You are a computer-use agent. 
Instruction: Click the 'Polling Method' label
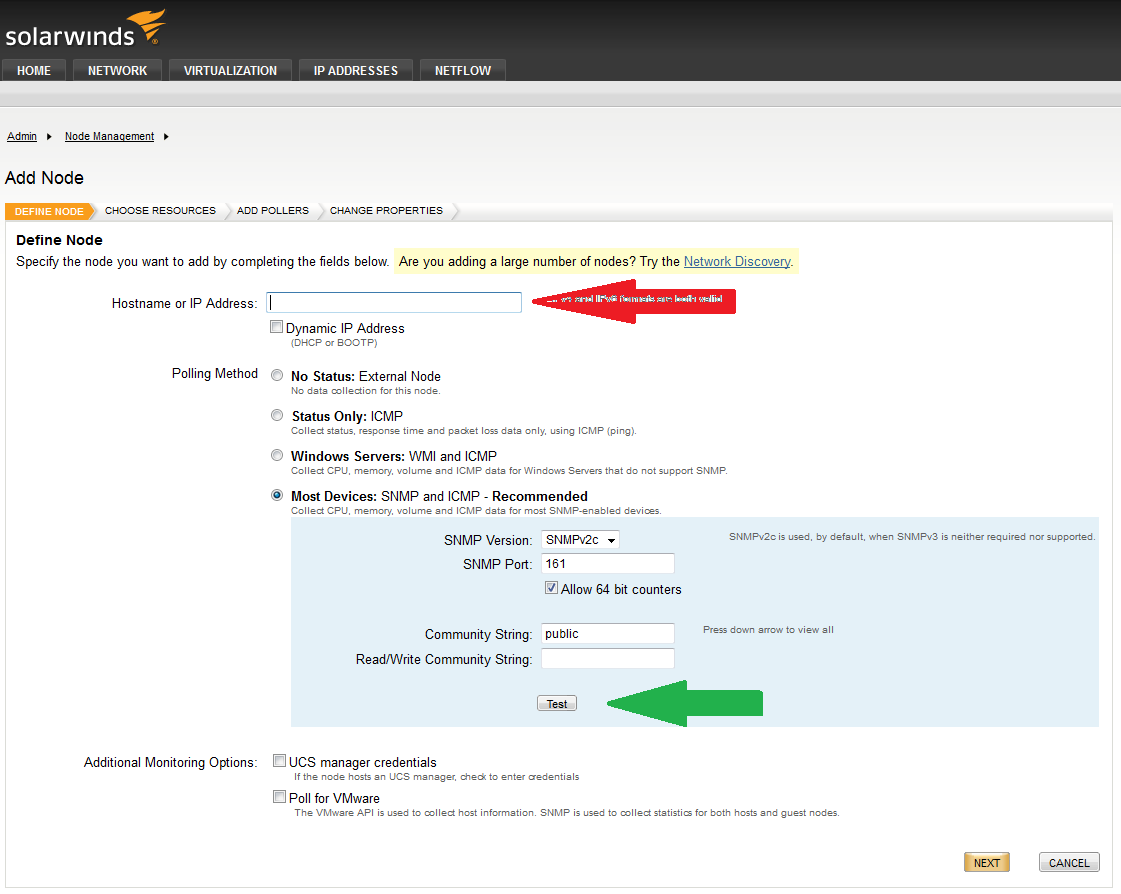pos(214,373)
